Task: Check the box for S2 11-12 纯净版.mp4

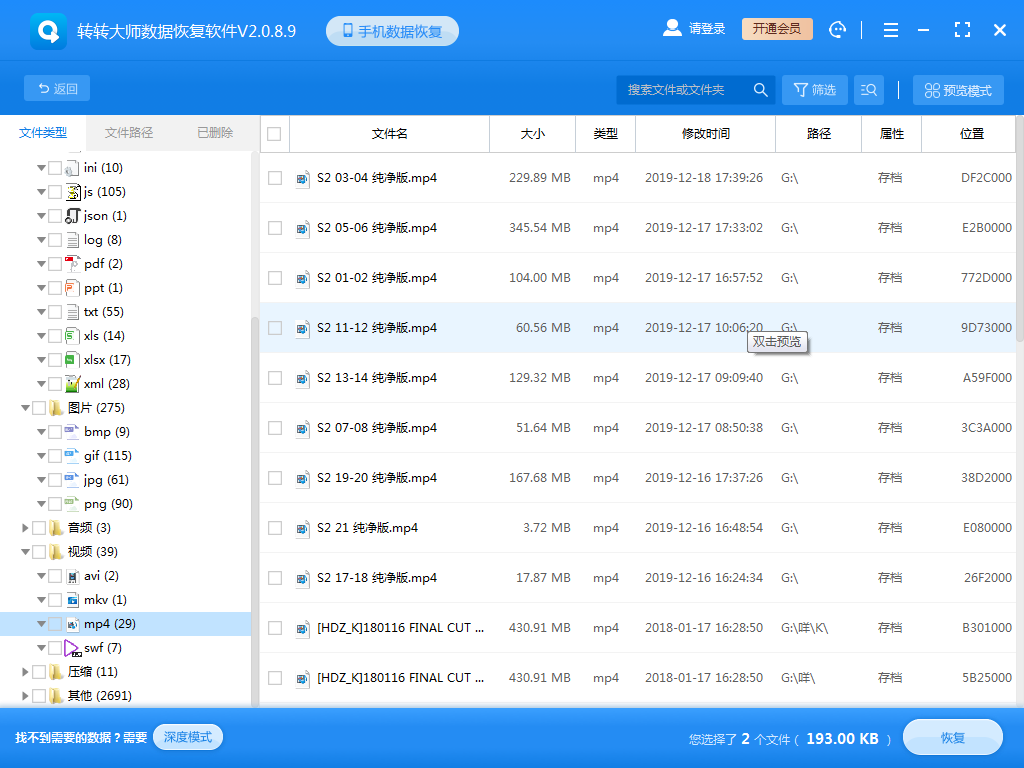Action: [x=275, y=328]
